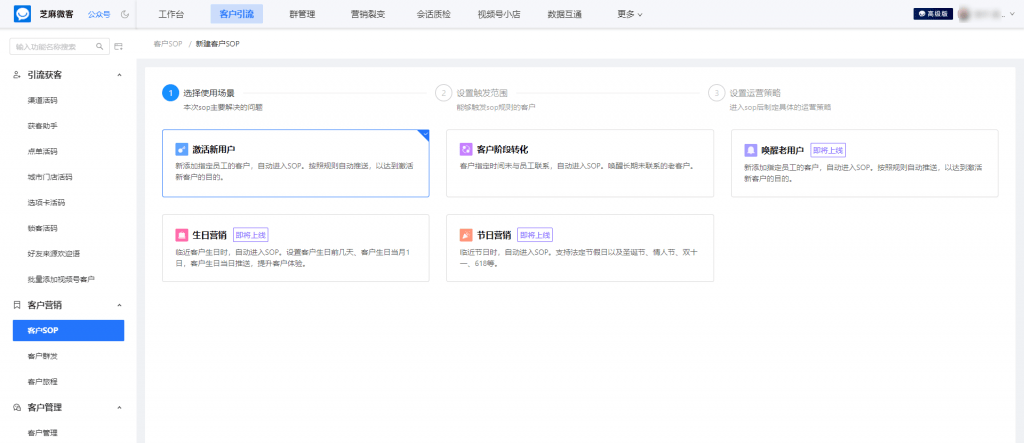Image resolution: width=1024 pixels, height=443 pixels.
Task: Click the 芝麻微客 logo icon
Action: point(22,14)
